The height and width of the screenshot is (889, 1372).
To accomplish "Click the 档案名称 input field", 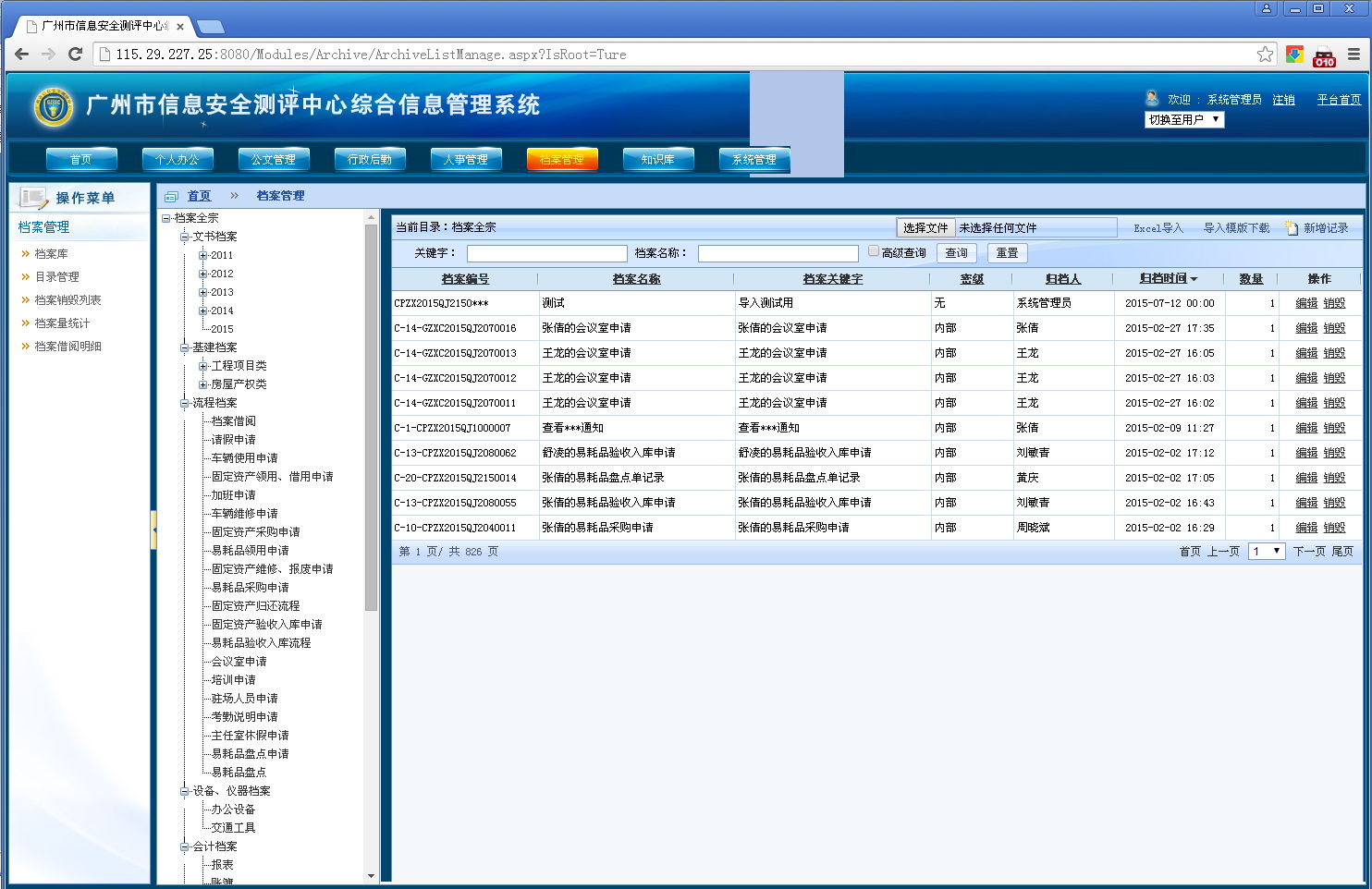I will (778, 253).
